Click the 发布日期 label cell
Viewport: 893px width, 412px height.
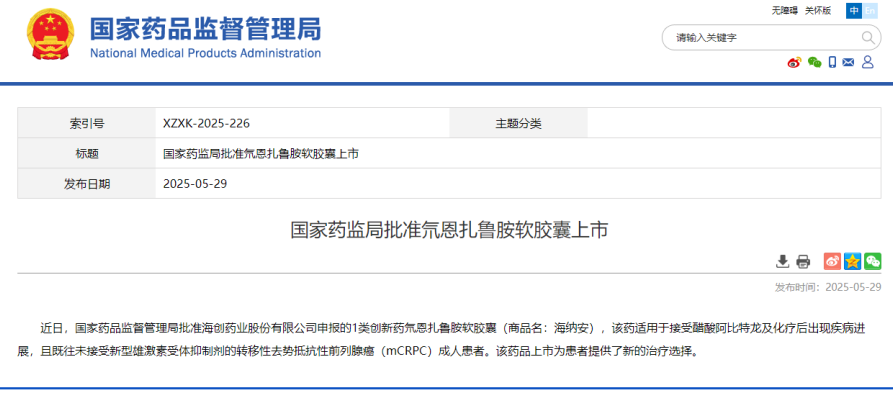click(87, 183)
